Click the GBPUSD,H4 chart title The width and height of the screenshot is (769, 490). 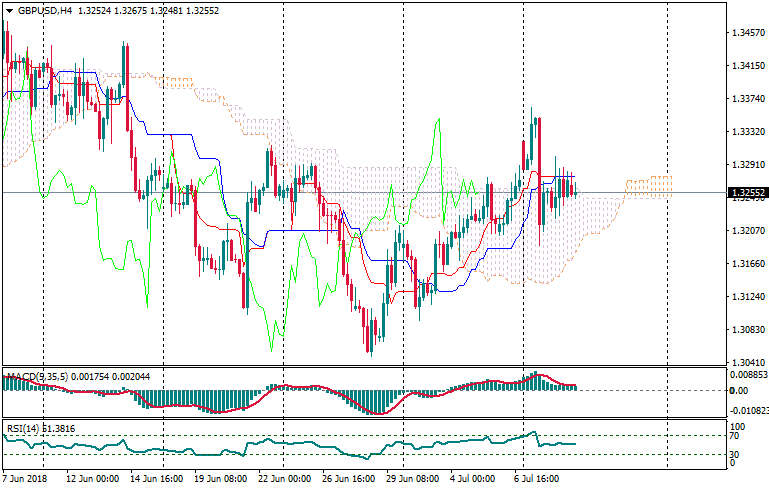(x=43, y=11)
